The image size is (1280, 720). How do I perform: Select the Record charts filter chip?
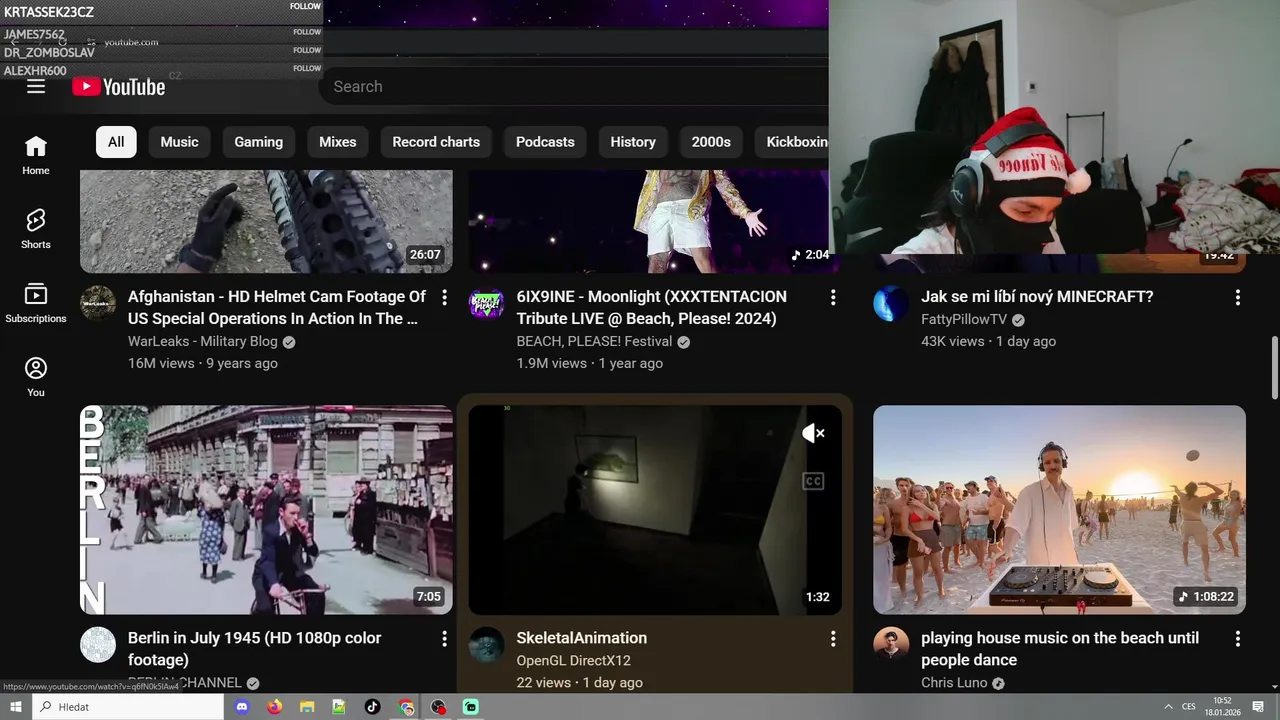[x=436, y=142]
